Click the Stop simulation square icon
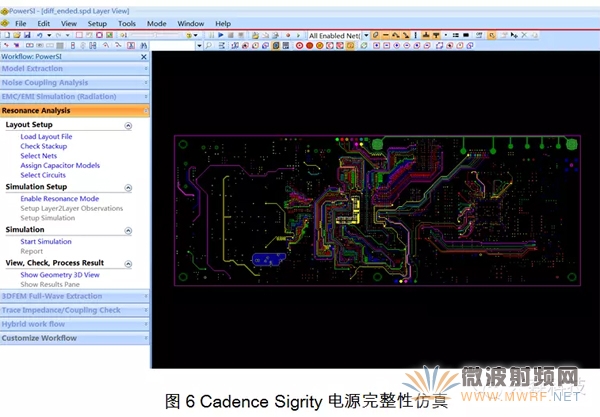 231,35
